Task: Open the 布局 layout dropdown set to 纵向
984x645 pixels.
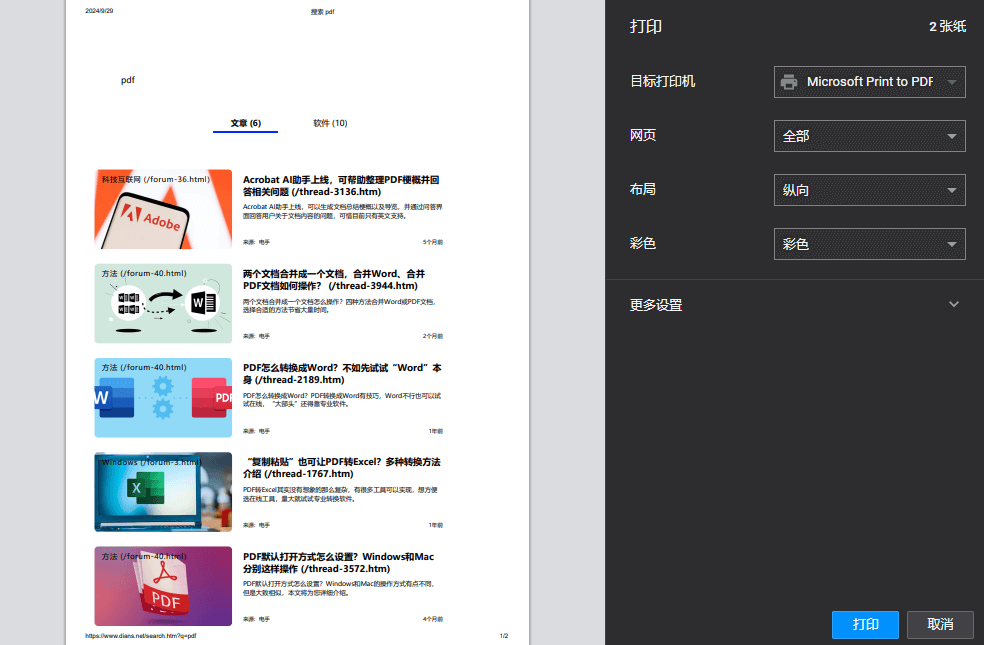Action: 869,189
